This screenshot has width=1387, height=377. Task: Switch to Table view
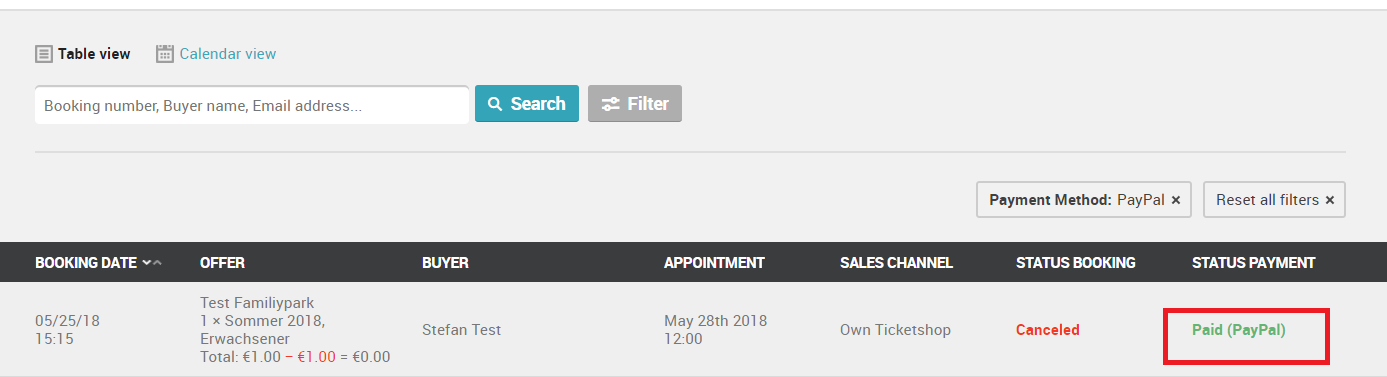coord(83,54)
